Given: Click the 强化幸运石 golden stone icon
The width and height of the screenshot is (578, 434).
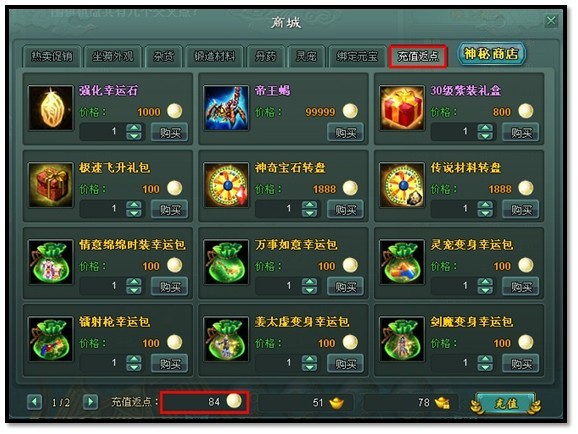Looking at the screenshot, I should (x=51, y=108).
